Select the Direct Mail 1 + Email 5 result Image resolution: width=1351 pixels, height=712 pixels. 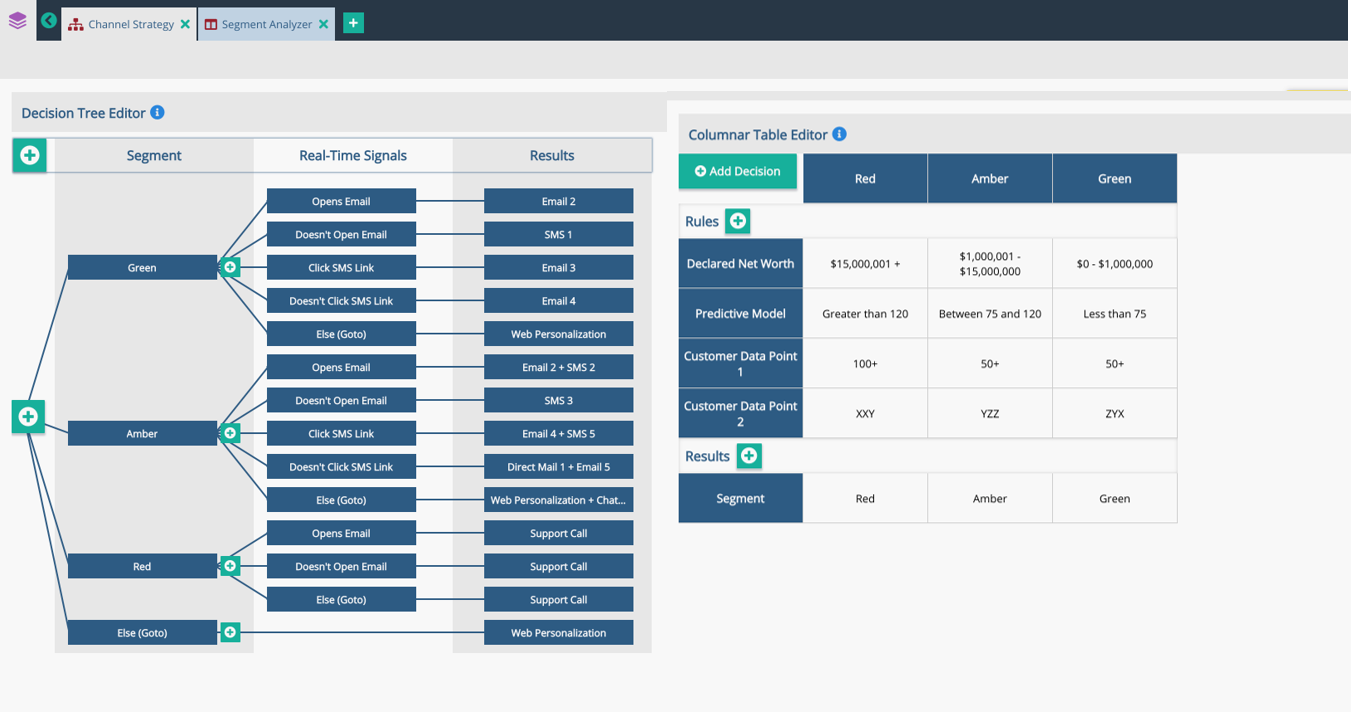point(558,467)
